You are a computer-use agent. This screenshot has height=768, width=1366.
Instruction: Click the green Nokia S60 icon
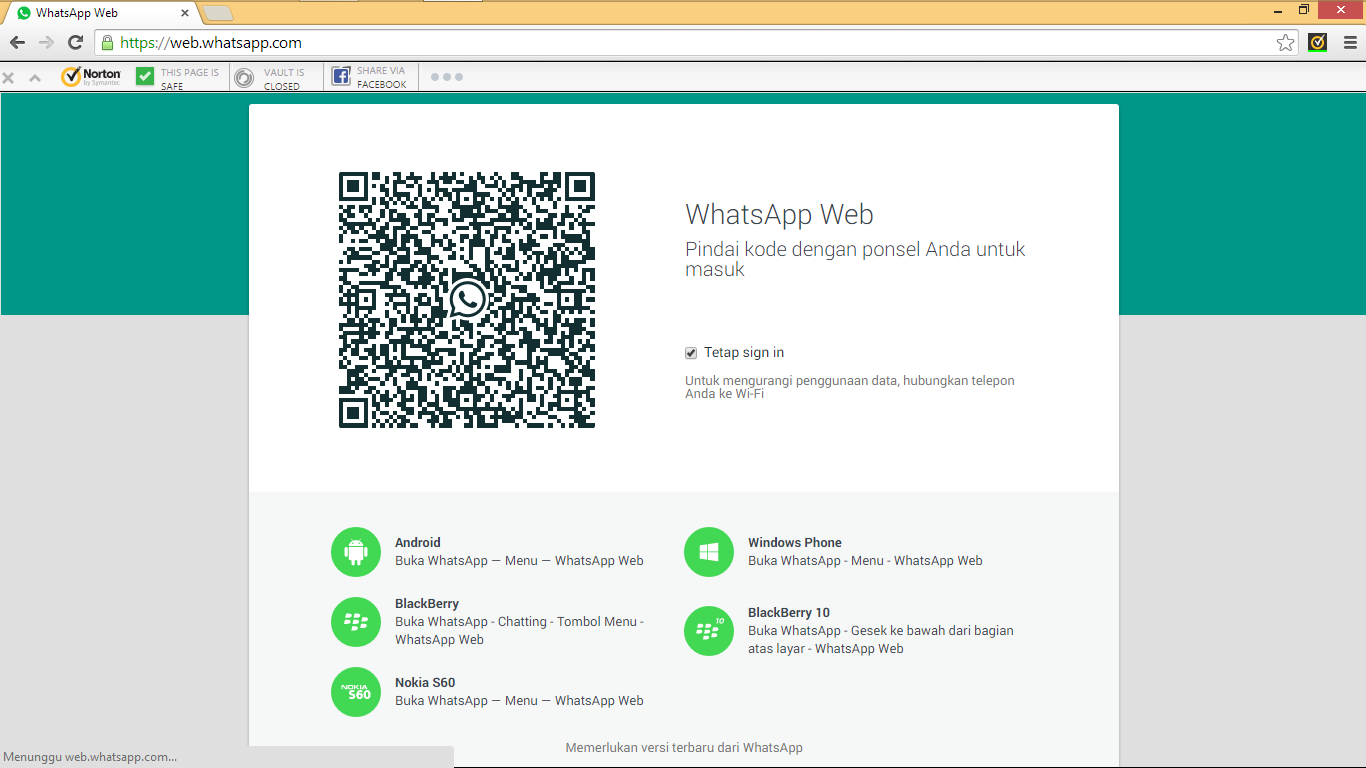(356, 692)
